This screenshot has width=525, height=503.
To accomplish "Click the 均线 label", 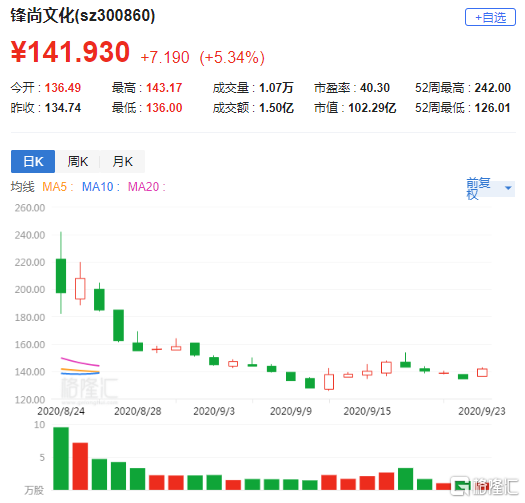I will coord(22,187).
